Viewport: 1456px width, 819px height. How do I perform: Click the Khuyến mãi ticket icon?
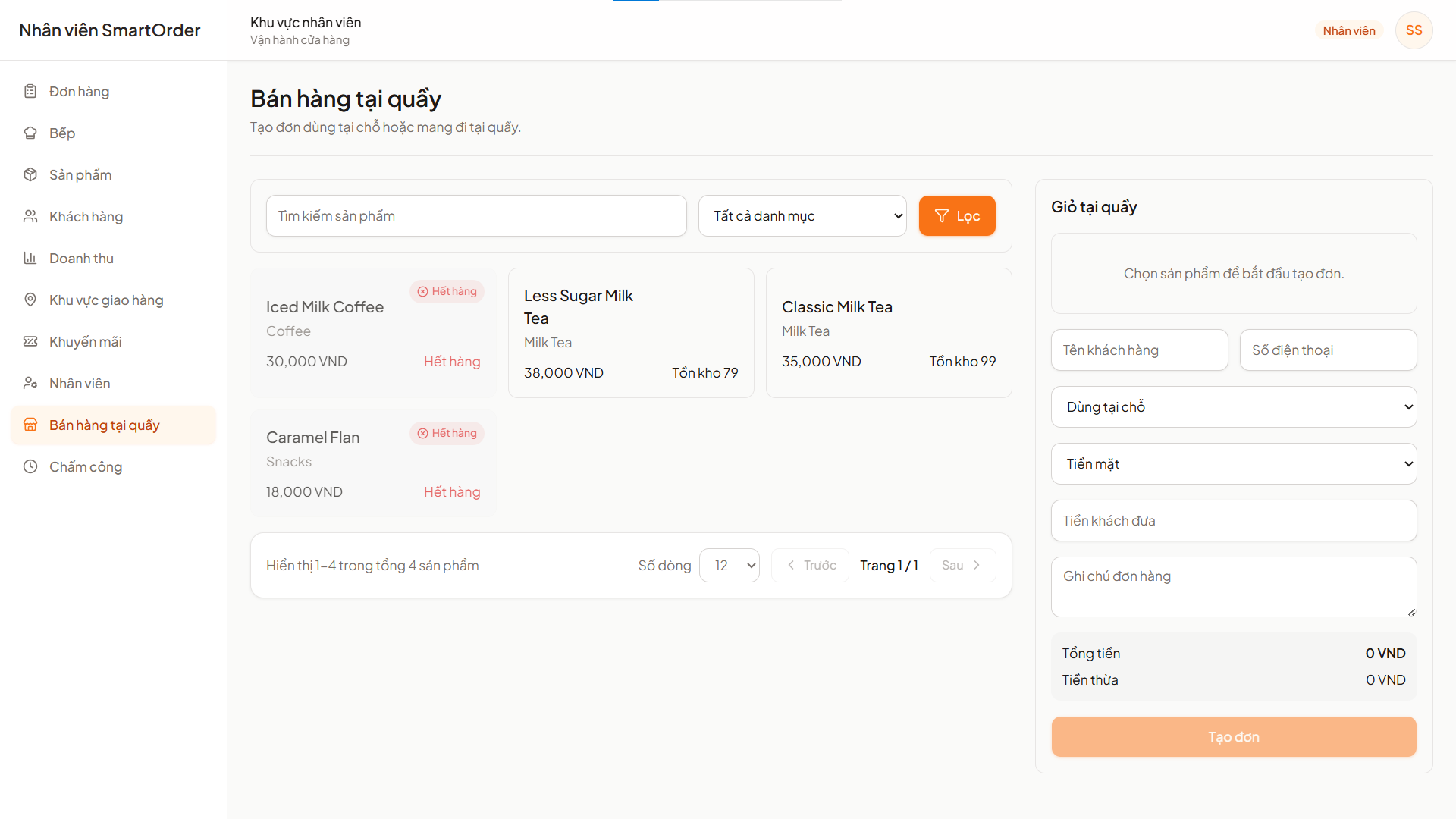pos(30,341)
